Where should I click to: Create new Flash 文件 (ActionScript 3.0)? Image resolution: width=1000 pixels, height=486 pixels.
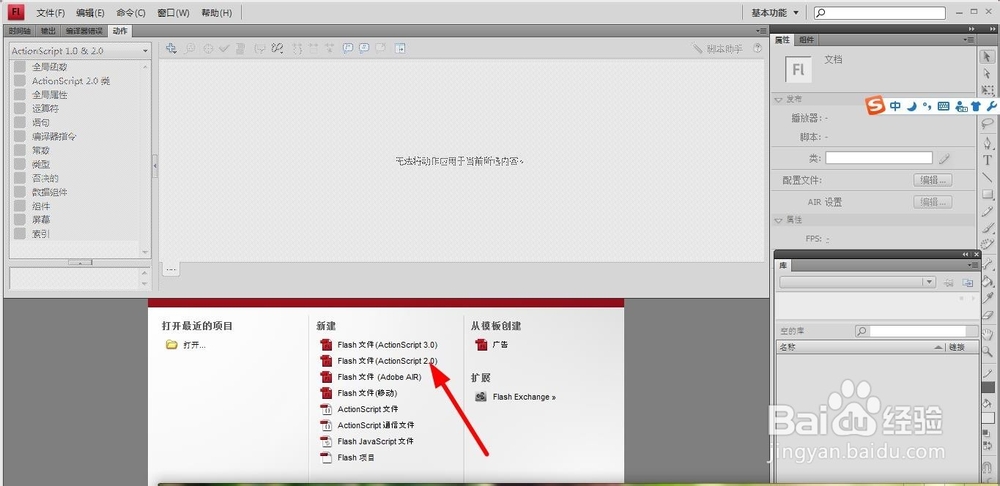click(379, 344)
